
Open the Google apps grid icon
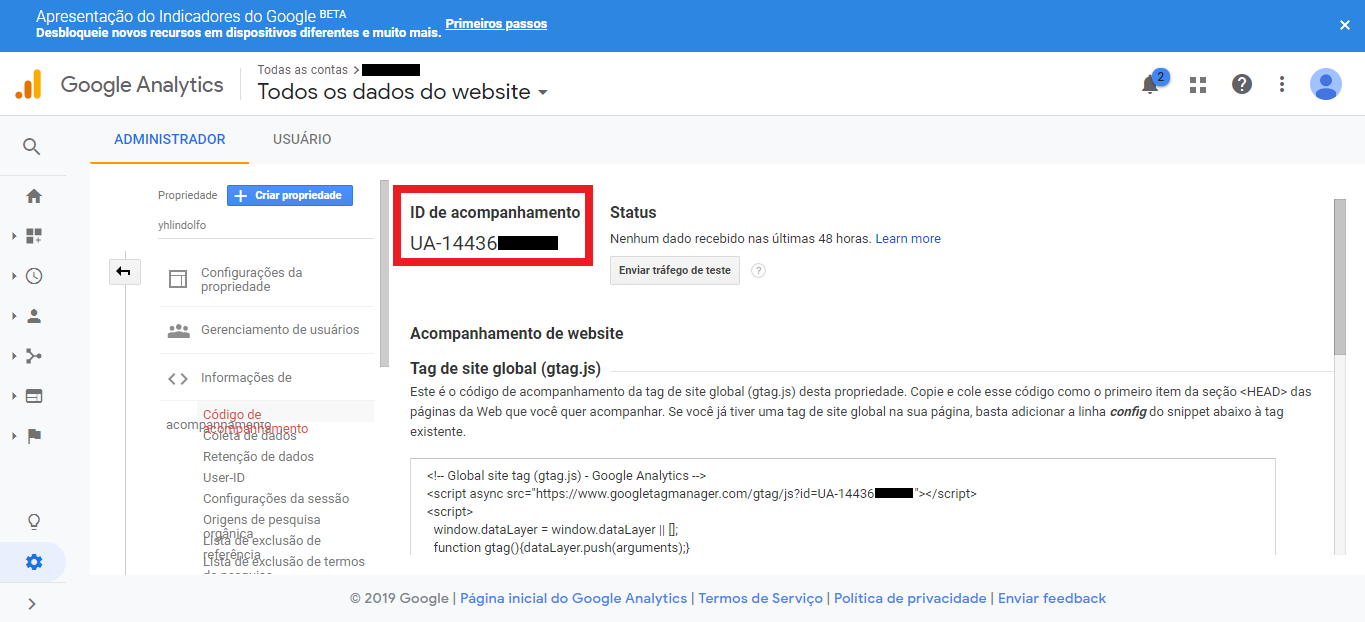coord(1198,85)
